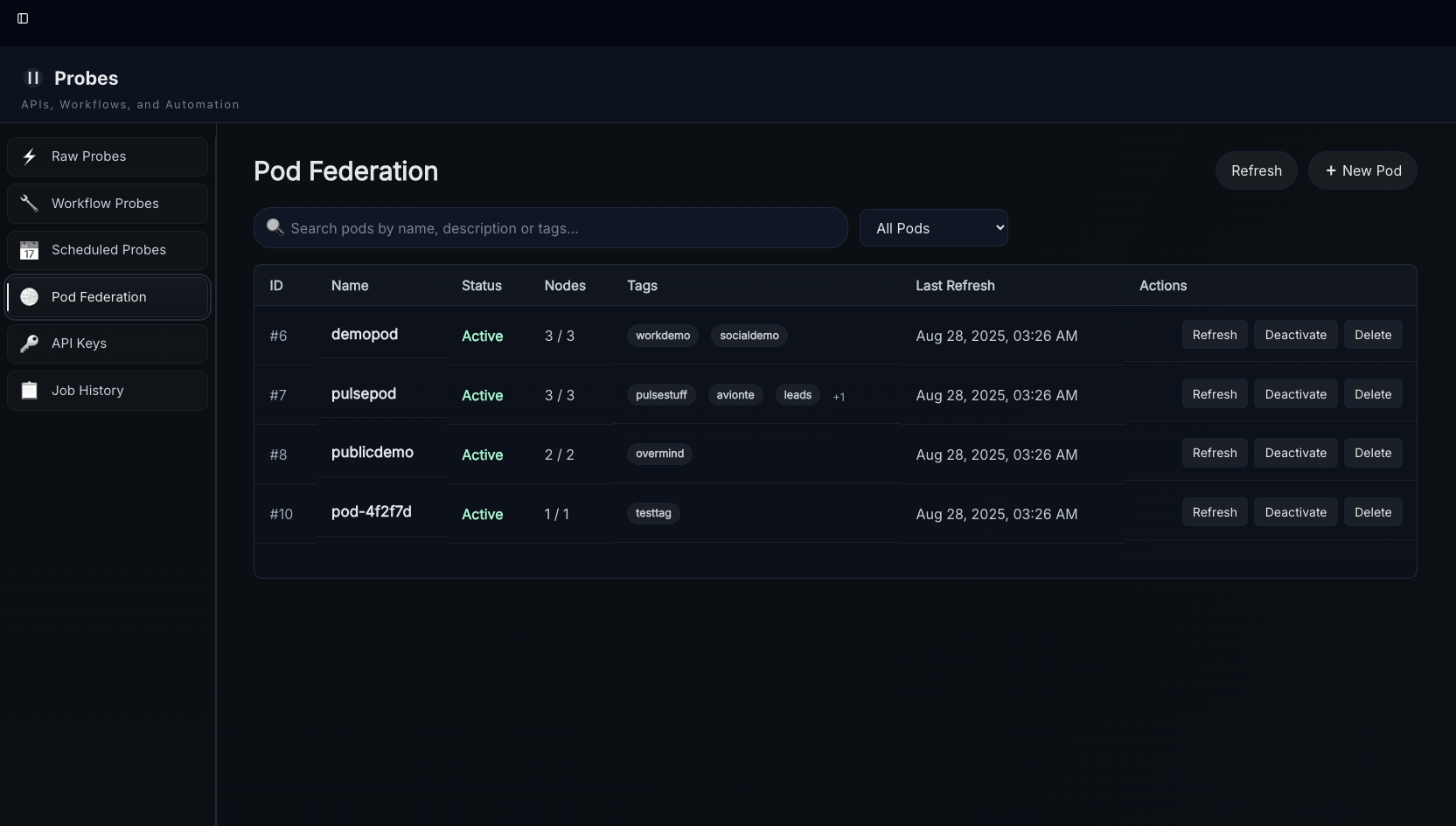Click the Pod Federation globe icon
Image resolution: width=1456 pixels, height=826 pixels.
(x=30, y=297)
